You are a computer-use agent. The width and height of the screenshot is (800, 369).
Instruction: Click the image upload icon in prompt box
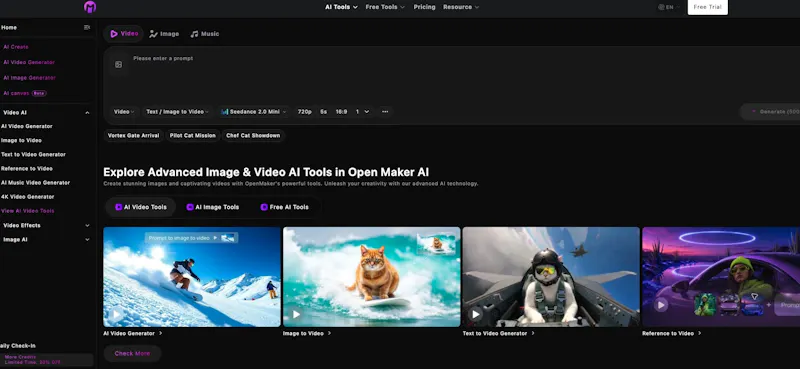pyautogui.click(x=118, y=65)
